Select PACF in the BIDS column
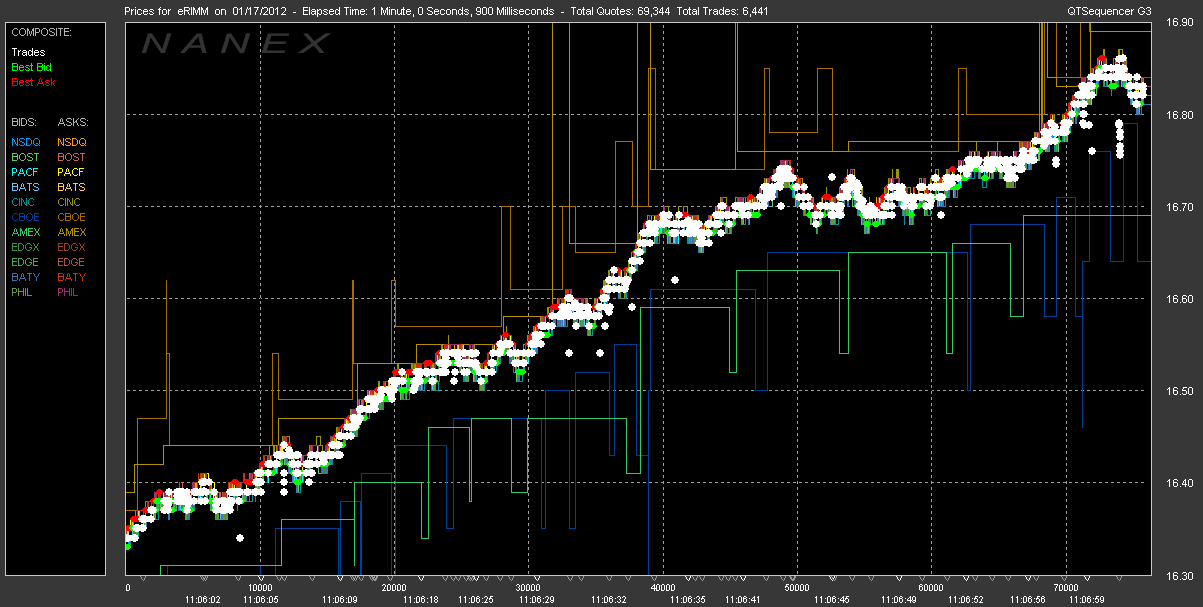 click(x=26, y=172)
